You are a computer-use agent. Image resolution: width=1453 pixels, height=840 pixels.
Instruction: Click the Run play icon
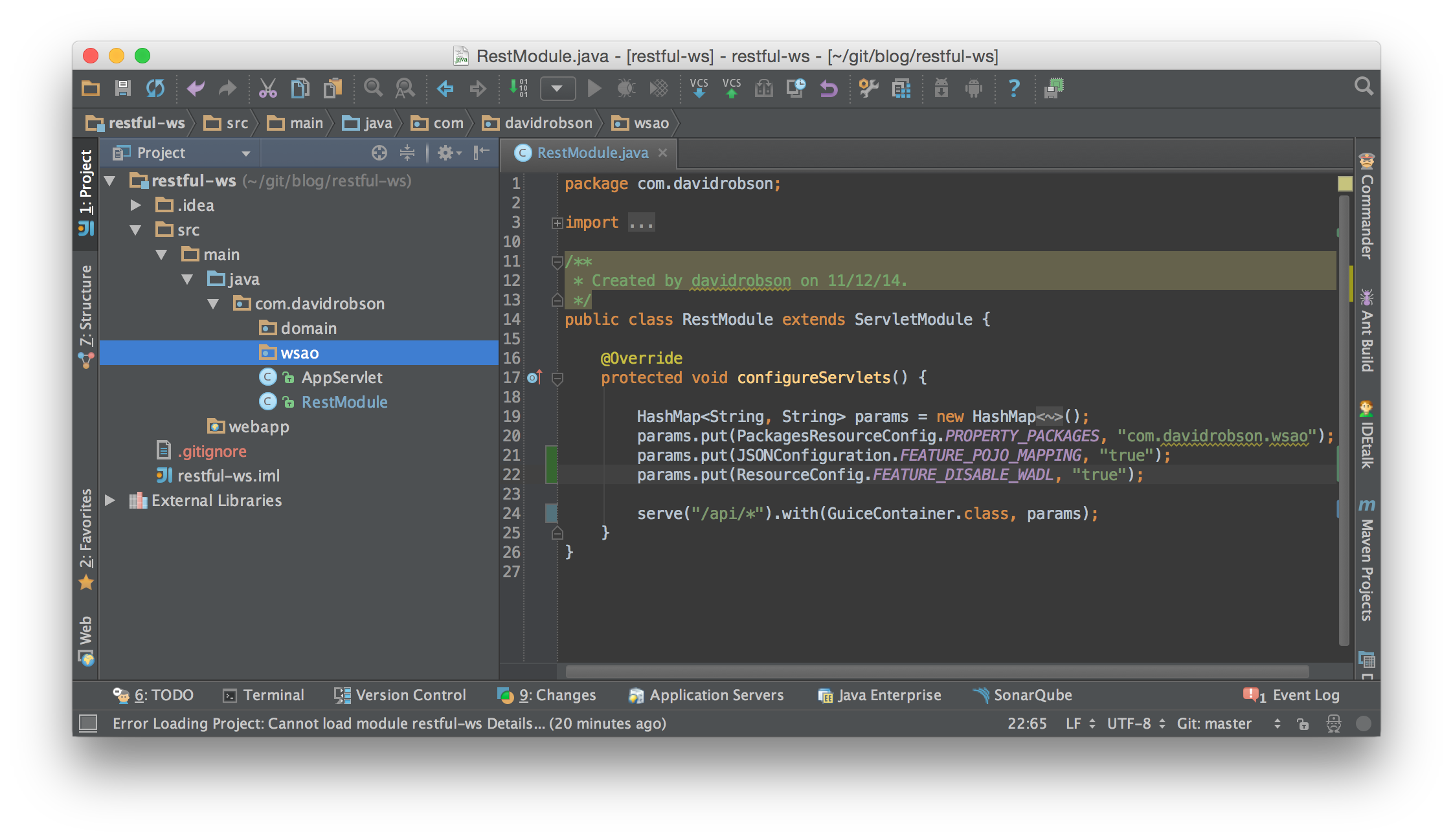594,88
